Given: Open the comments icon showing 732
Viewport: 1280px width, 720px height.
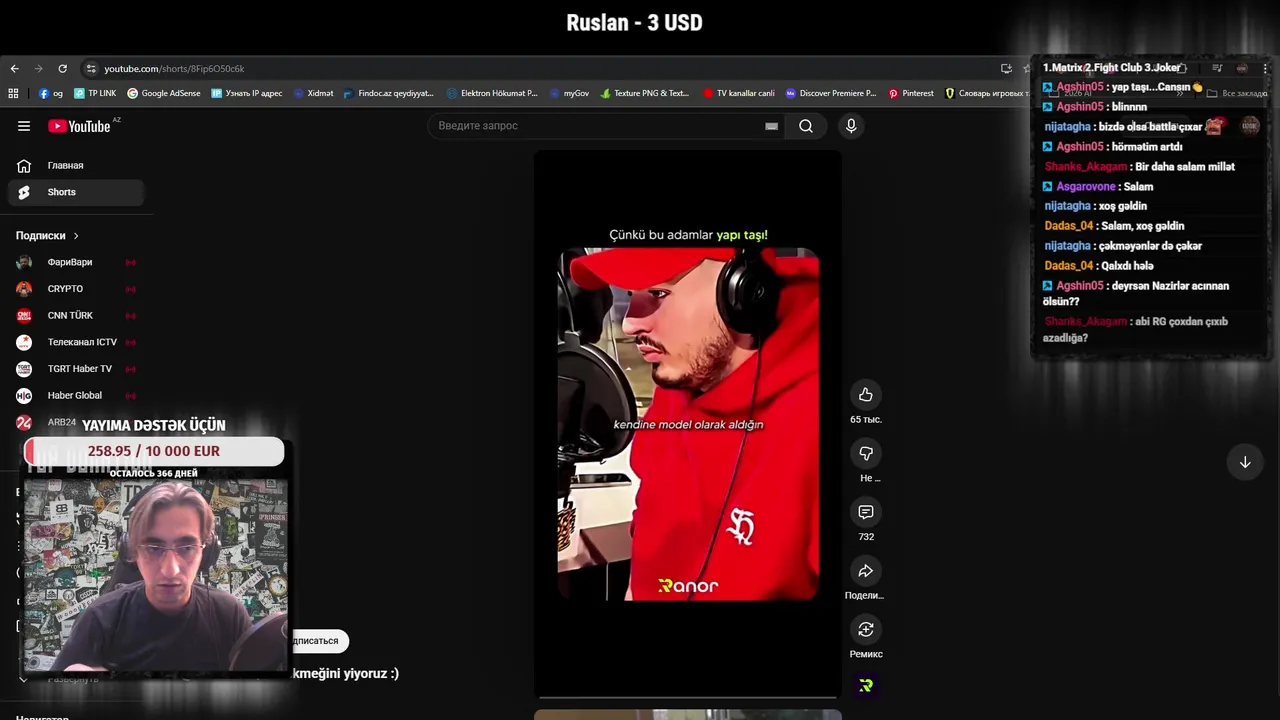Looking at the screenshot, I should click(866, 512).
